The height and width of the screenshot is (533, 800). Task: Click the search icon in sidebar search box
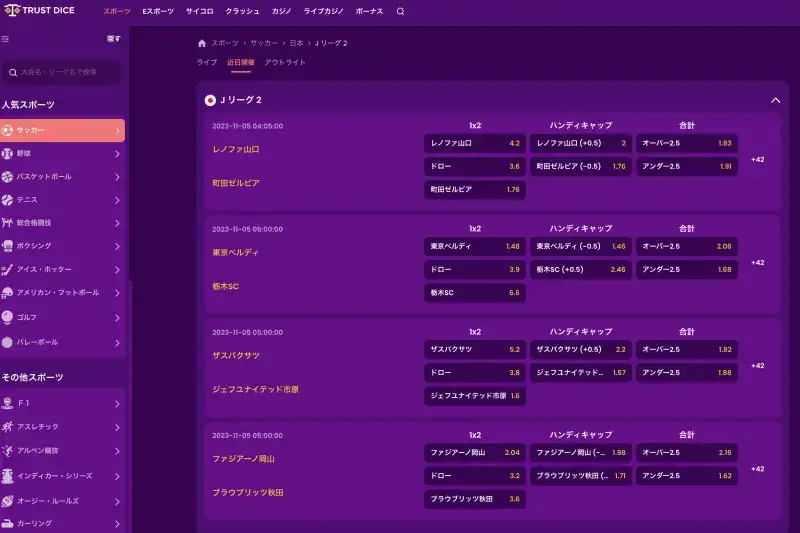pyautogui.click(x=13, y=73)
